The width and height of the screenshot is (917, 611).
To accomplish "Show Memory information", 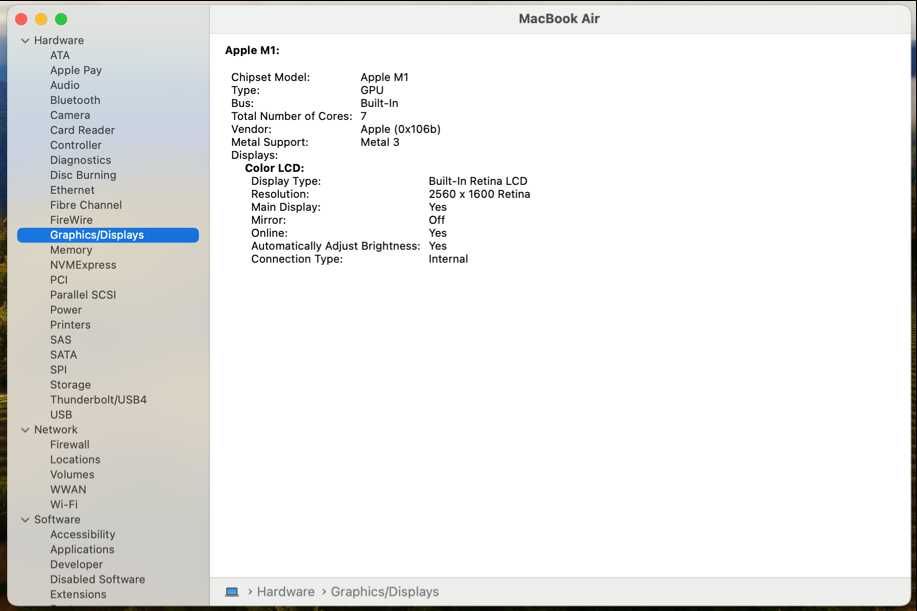I will click(71, 250).
